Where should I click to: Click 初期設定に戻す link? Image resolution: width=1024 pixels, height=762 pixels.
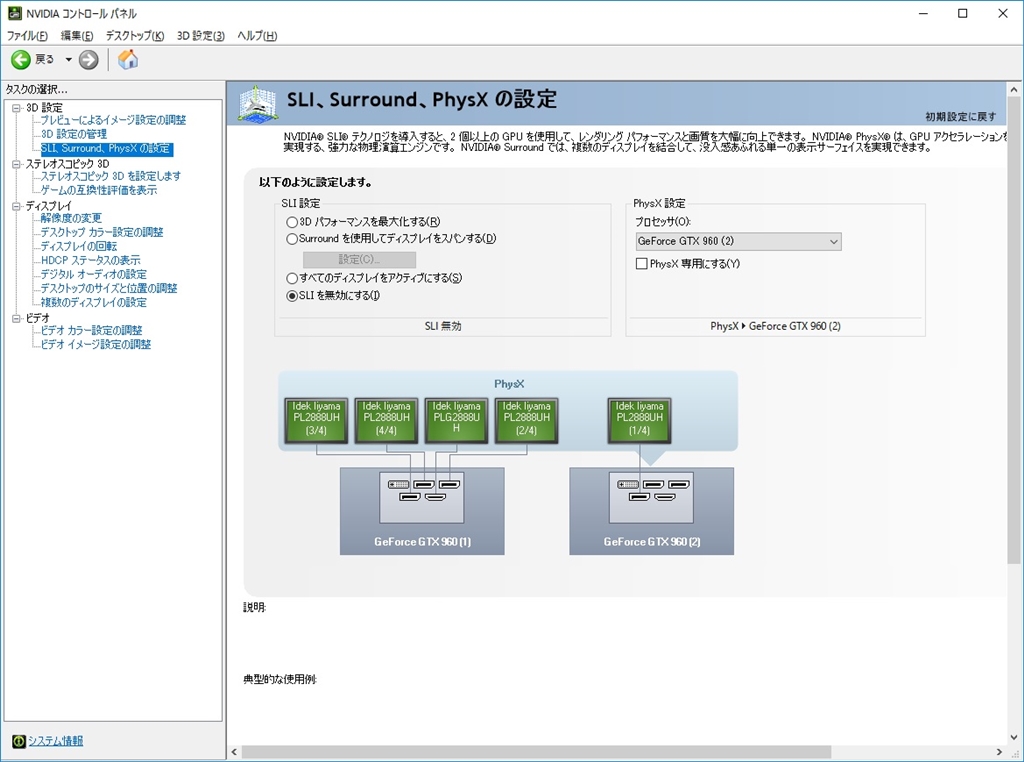point(961,116)
